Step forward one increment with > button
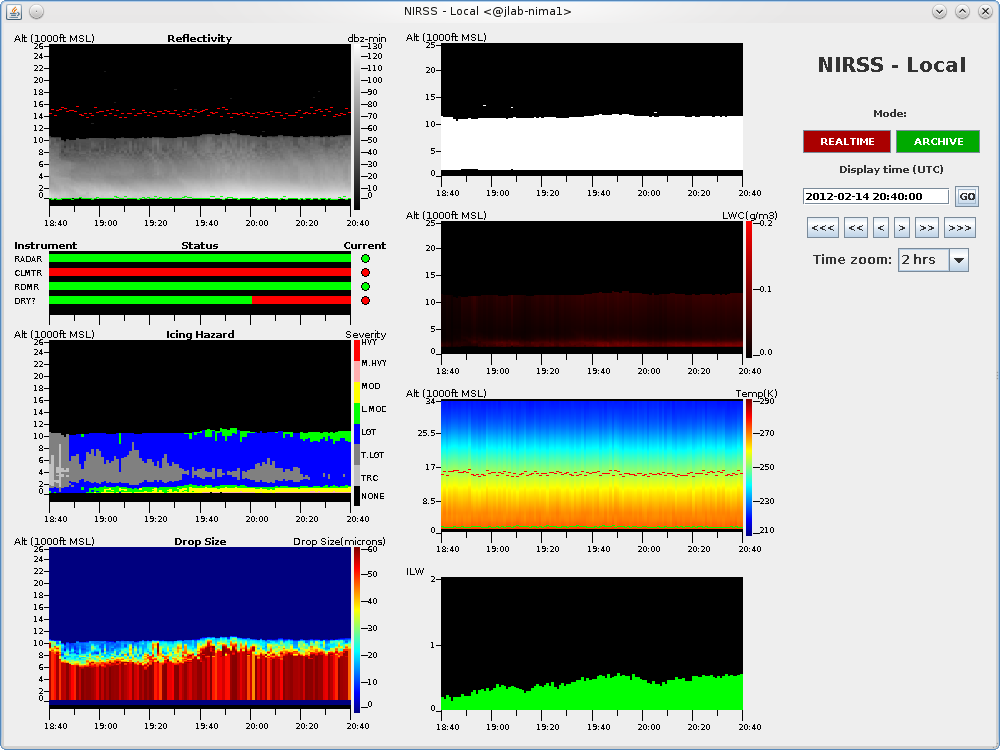The width and height of the screenshot is (1000, 750). 901,228
